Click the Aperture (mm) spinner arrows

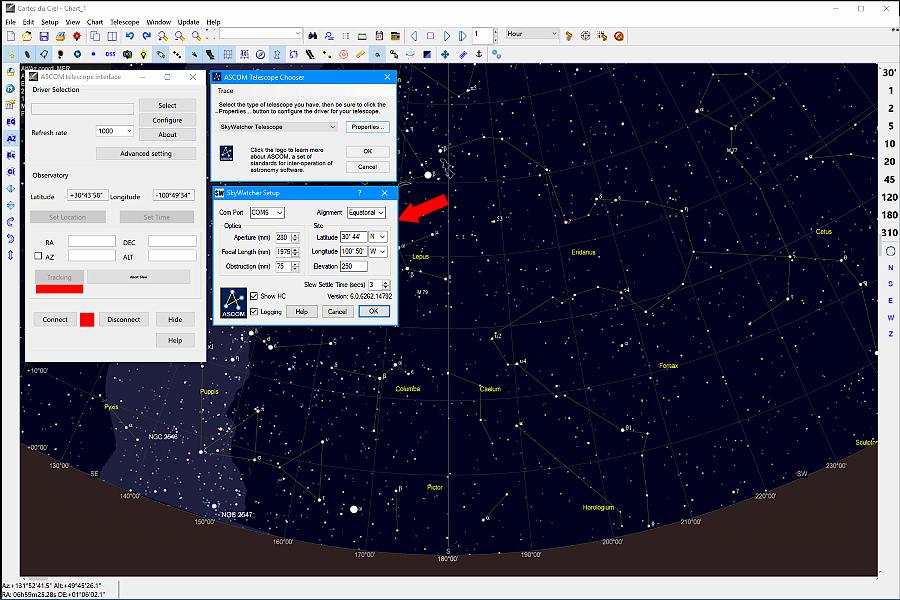295,237
